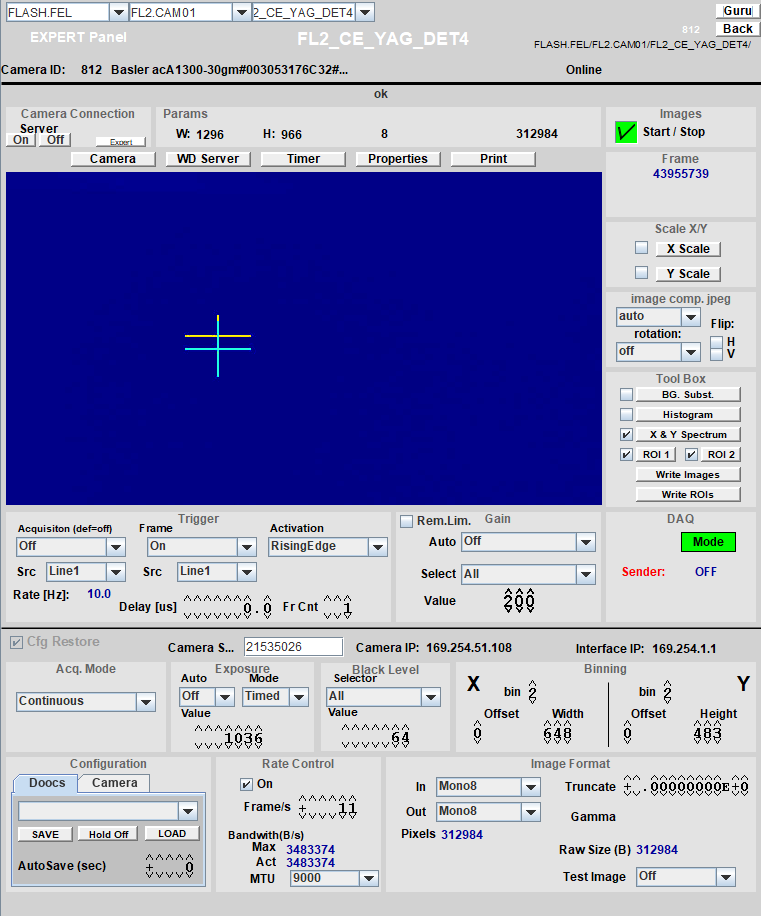This screenshot has width=761, height=916.
Task: Click the green DAQ Mode button
Action: 708,542
